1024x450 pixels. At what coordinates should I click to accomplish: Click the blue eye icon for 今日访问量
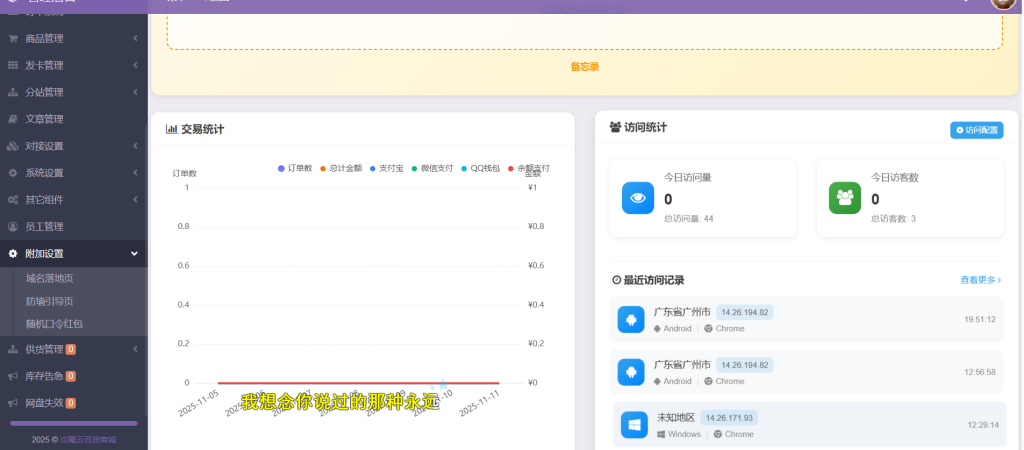pos(638,198)
